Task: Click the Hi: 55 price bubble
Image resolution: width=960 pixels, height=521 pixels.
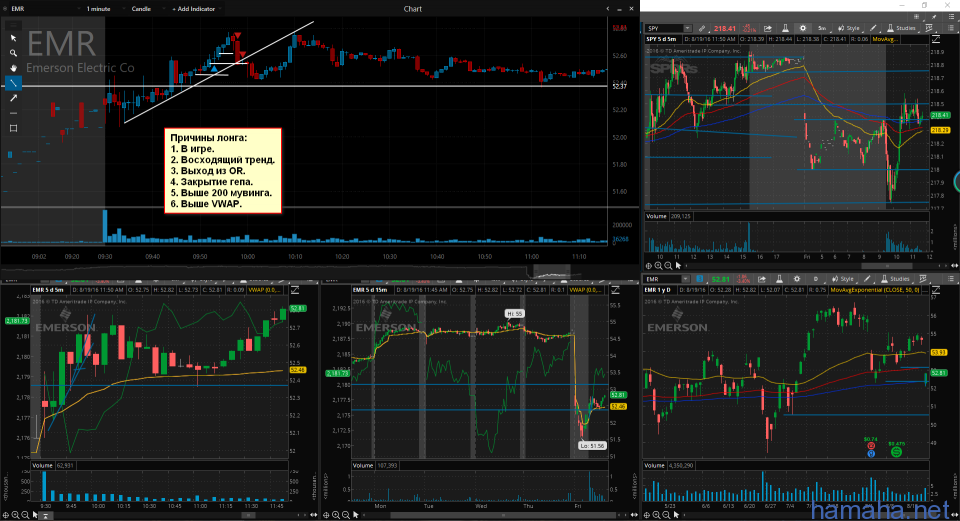Action: point(515,313)
